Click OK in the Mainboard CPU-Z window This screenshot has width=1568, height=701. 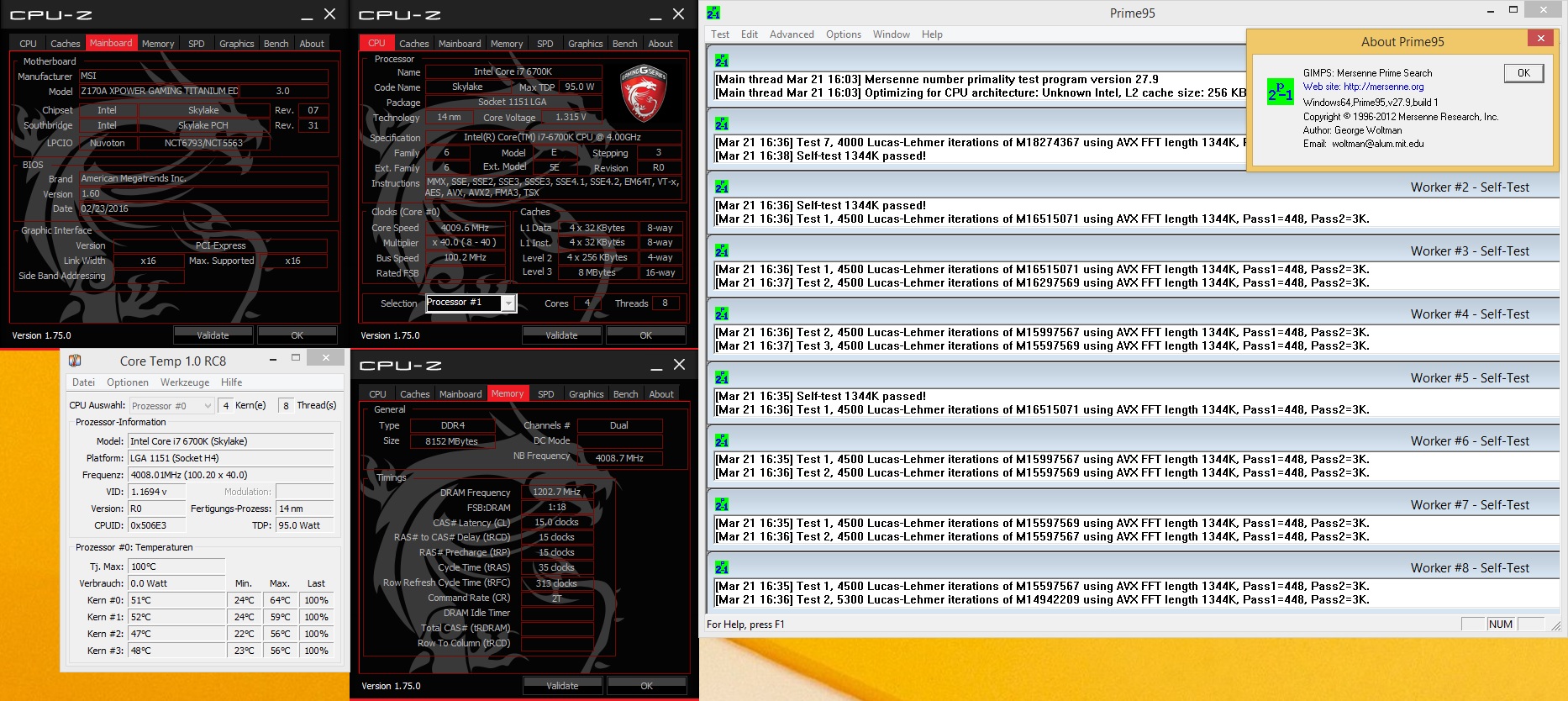coord(297,335)
